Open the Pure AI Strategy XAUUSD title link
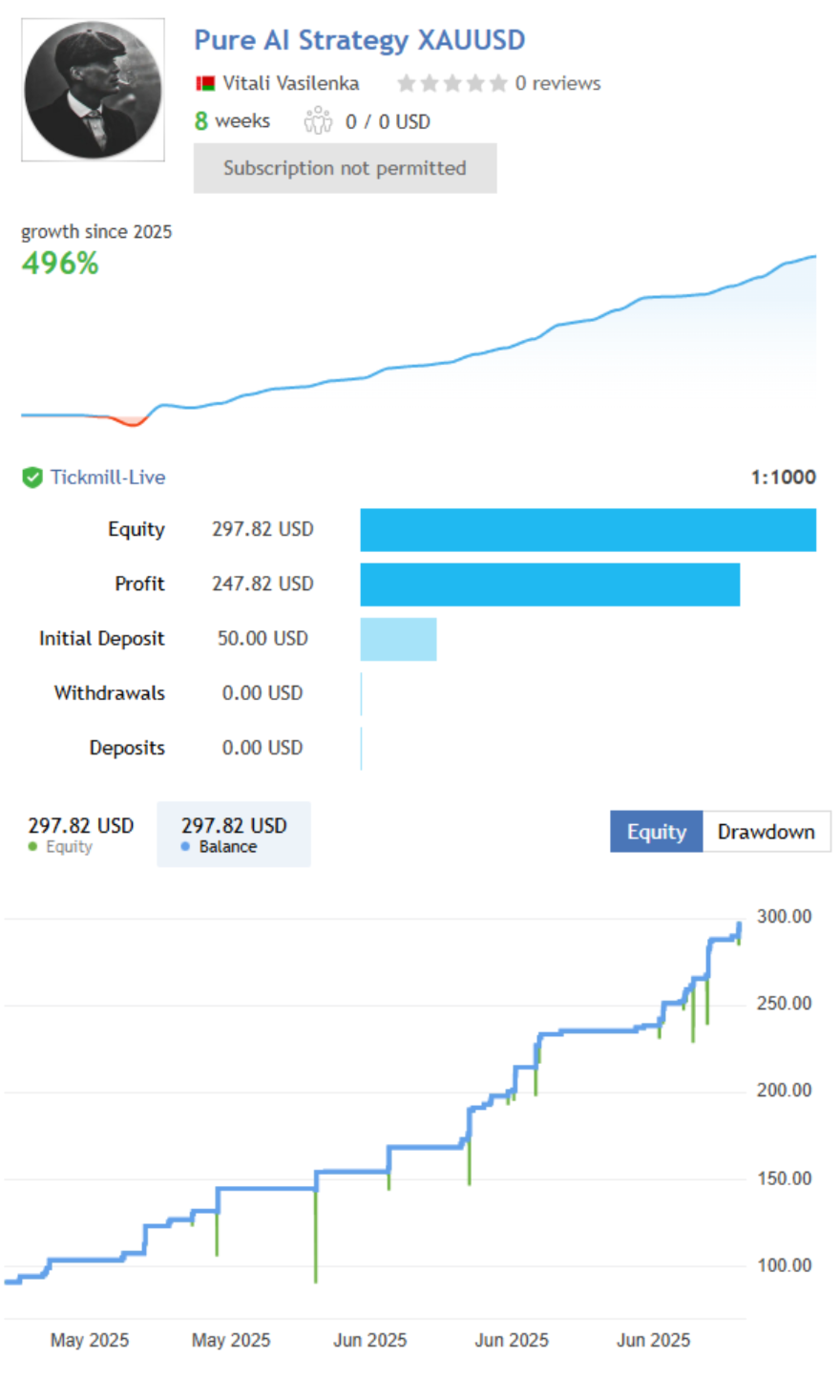The height and width of the screenshot is (1400, 840). point(359,40)
